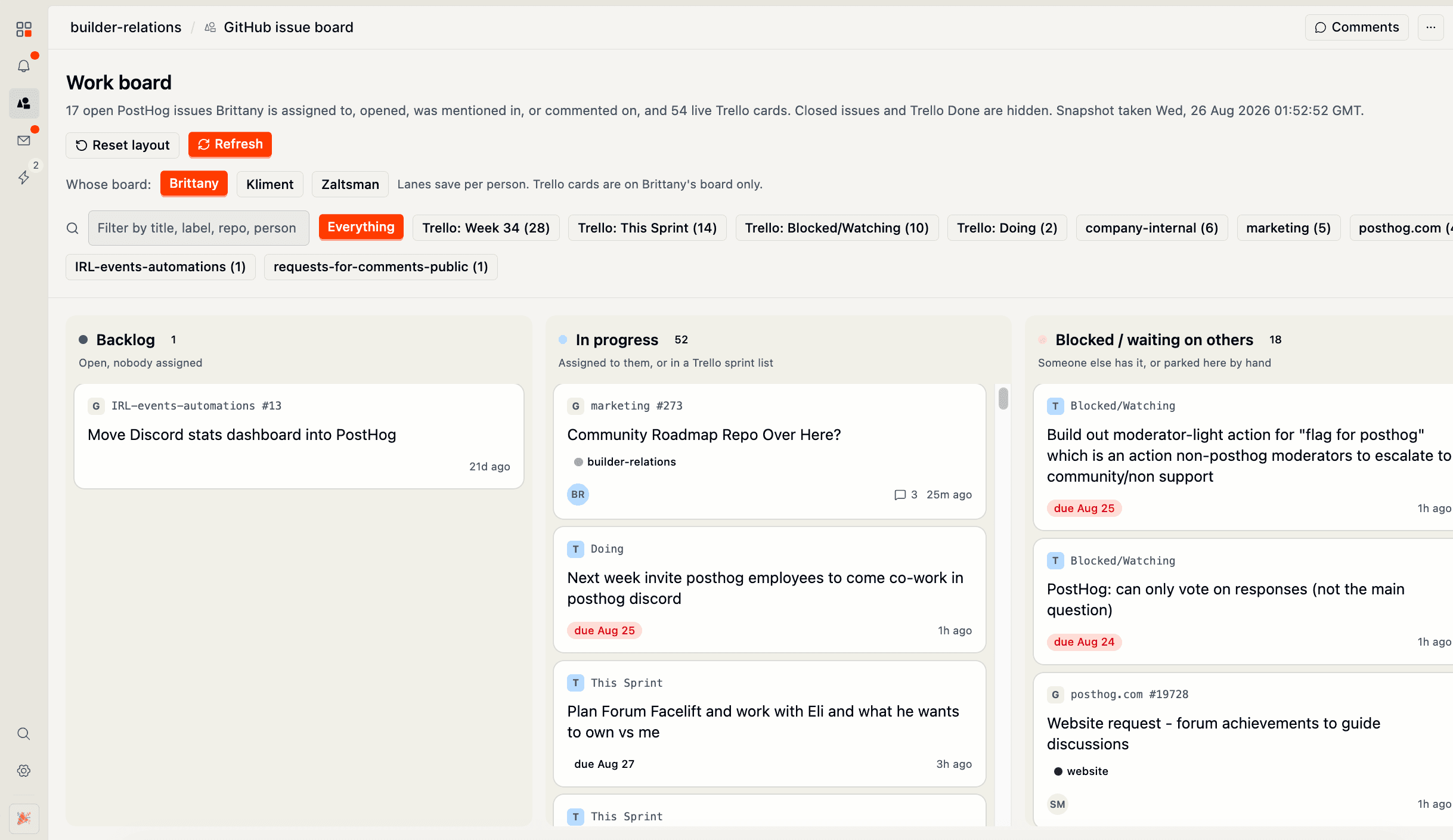Select the Everything filter chip

(361, 227)
